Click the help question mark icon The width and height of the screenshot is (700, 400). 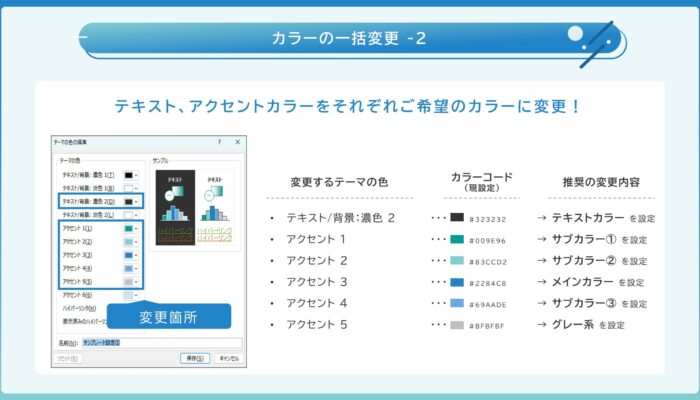coord(219,142)
